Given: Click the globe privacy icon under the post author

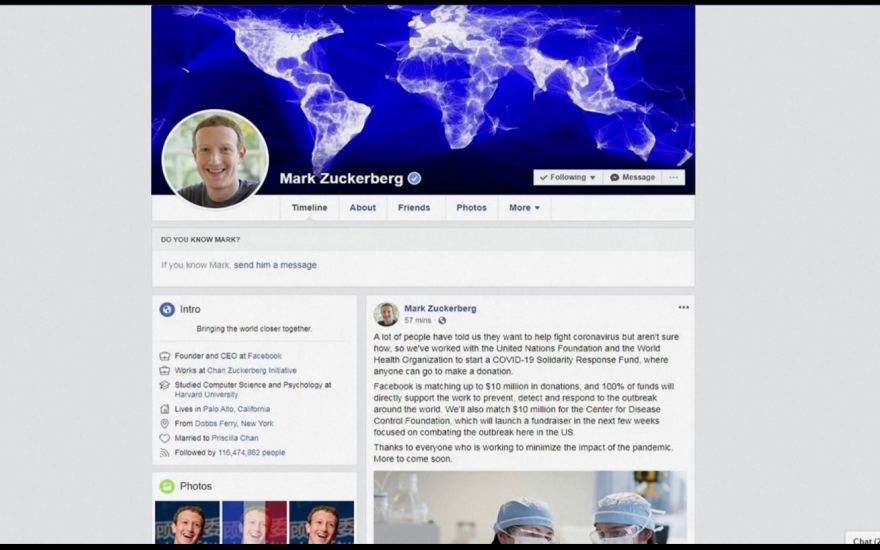Looking at the screenshot, I should [x=442, y=320].
